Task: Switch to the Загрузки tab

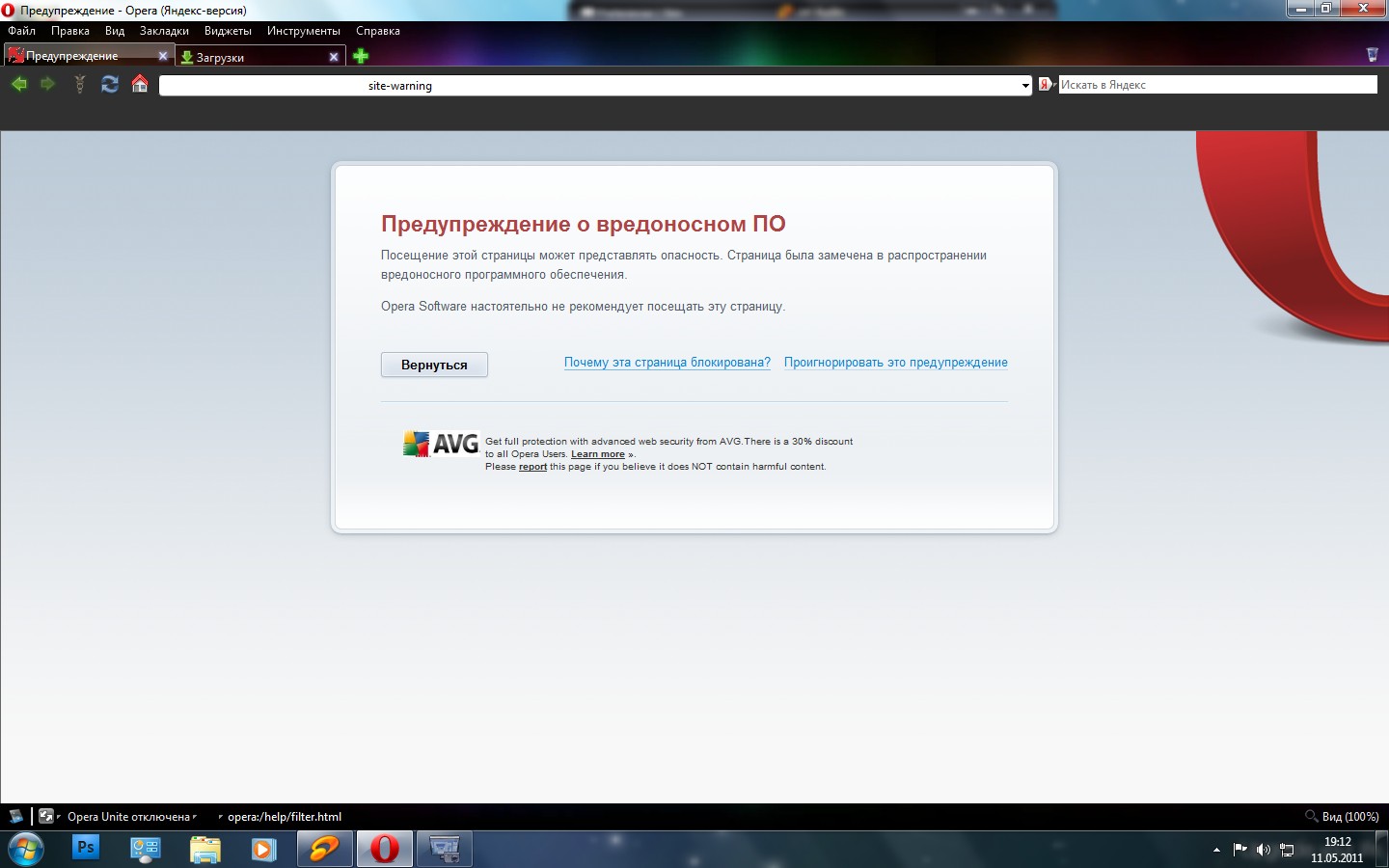Action: (x=260, y=57)
